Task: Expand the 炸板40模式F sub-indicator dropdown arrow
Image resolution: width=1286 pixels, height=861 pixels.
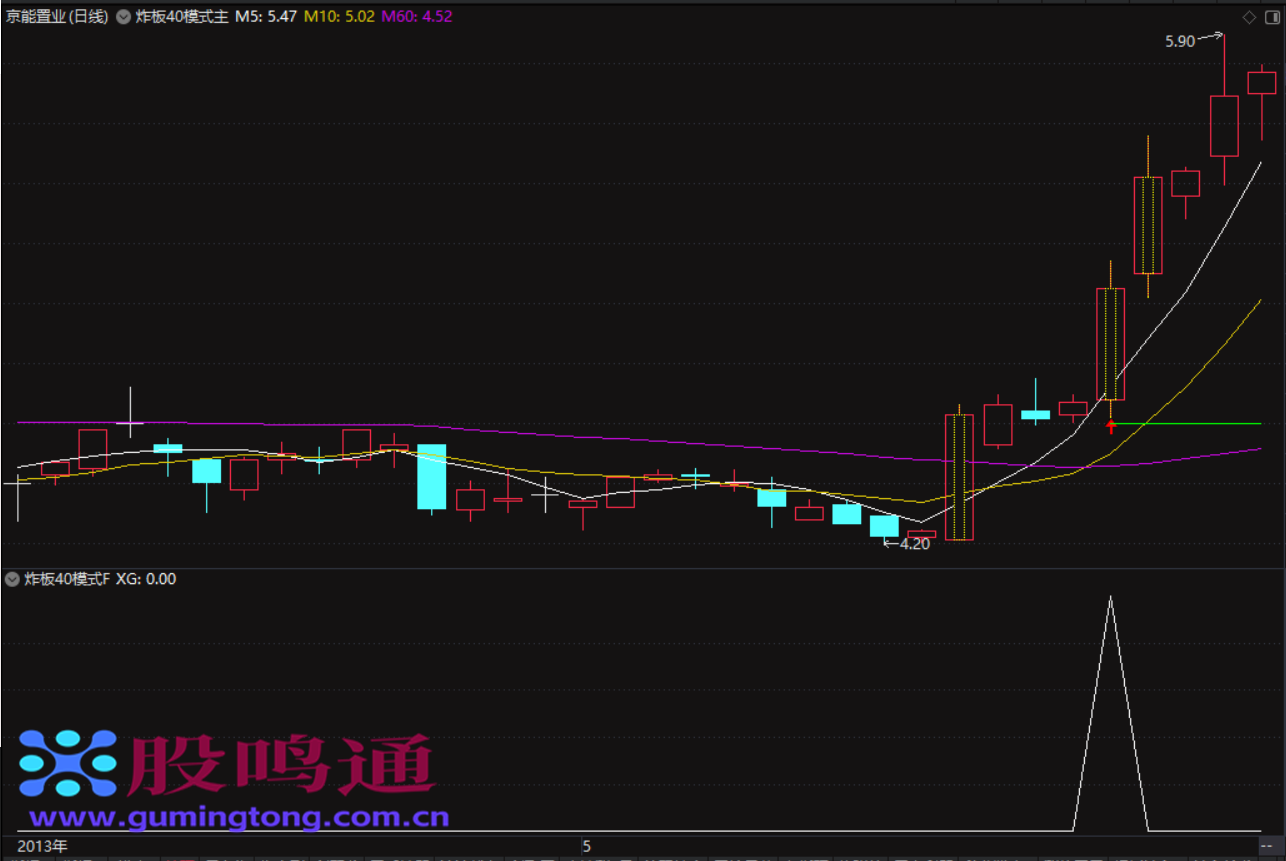Action: pyautogui.click(x=12, y=579)
